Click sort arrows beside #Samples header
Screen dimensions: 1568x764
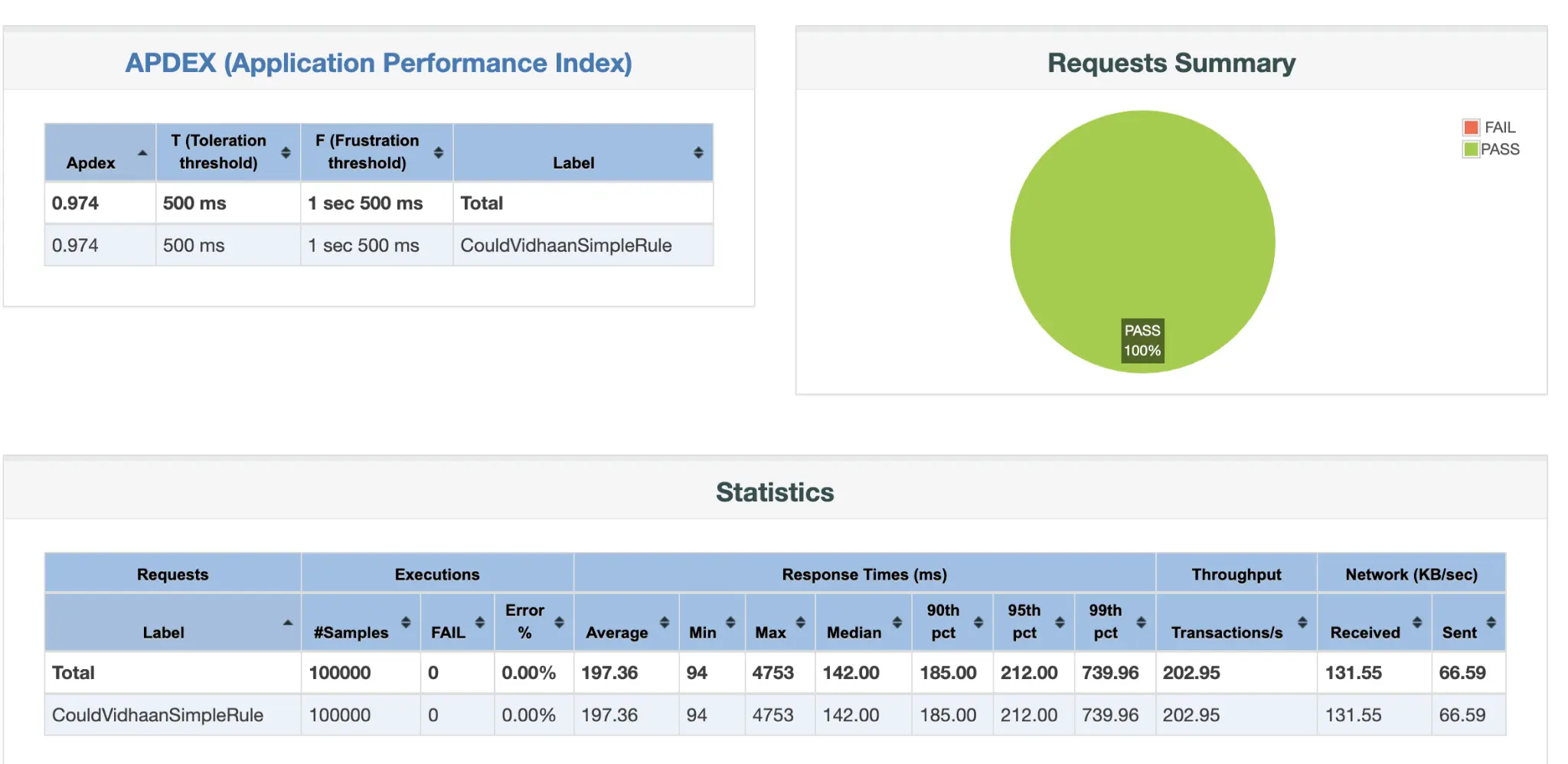tap(406, 622)
